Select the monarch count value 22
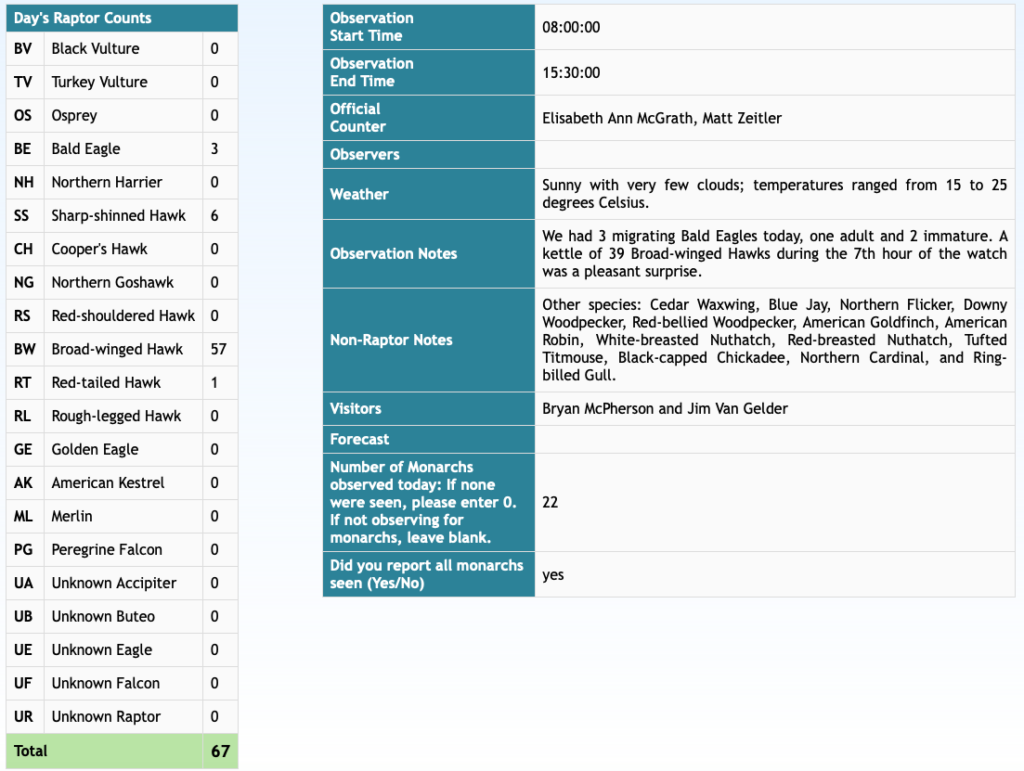1024x771 pixels. 550,502
